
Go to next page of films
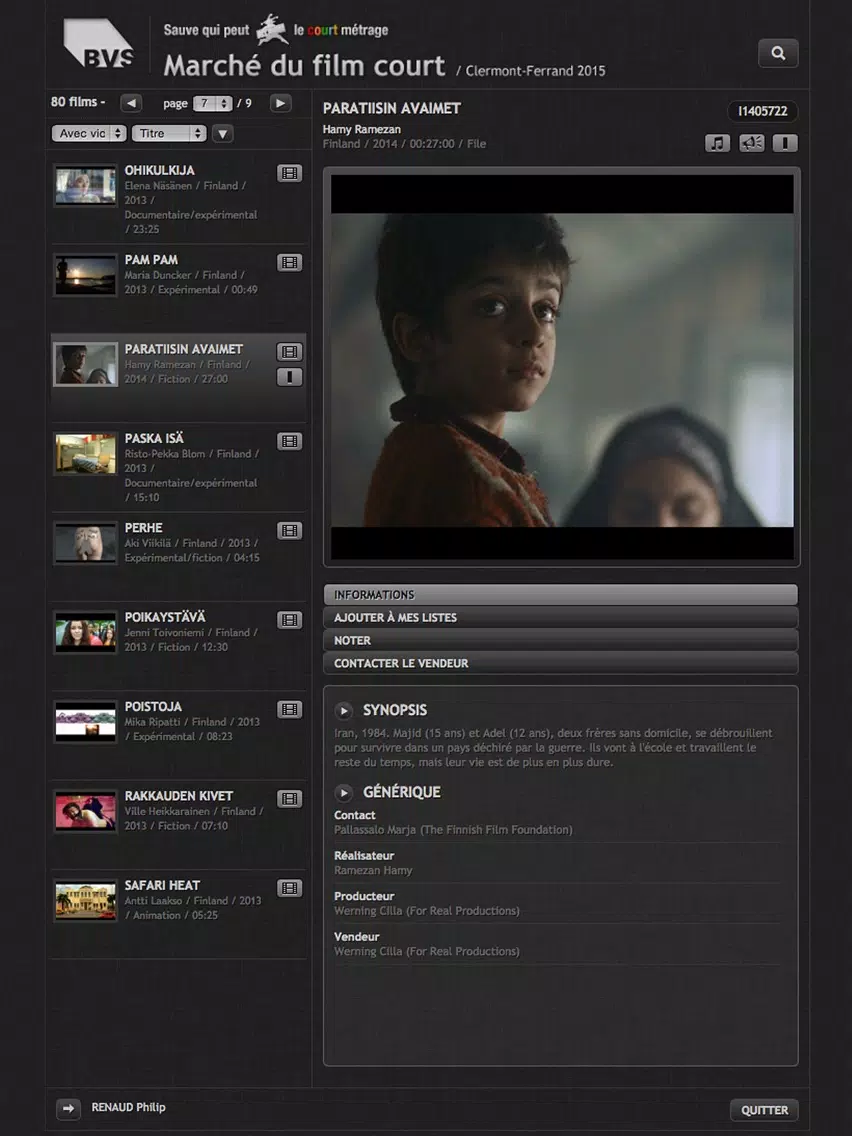pos(280,103)
